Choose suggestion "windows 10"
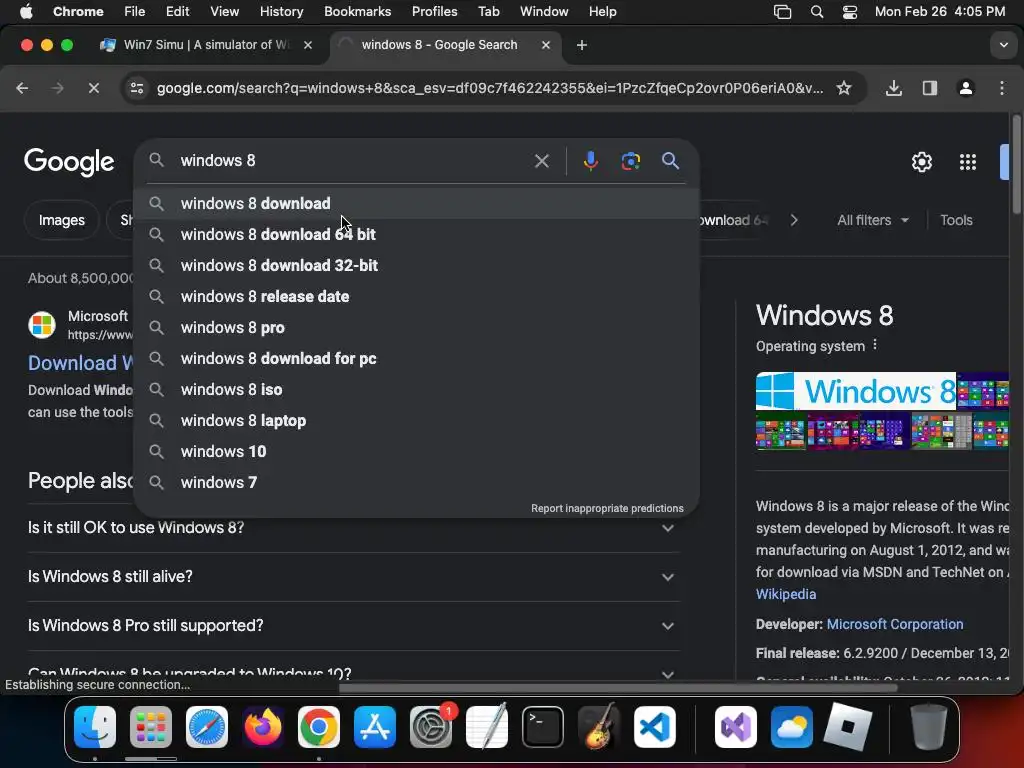The width and height of the screenshot is (1024, 768). coord(417,452)
